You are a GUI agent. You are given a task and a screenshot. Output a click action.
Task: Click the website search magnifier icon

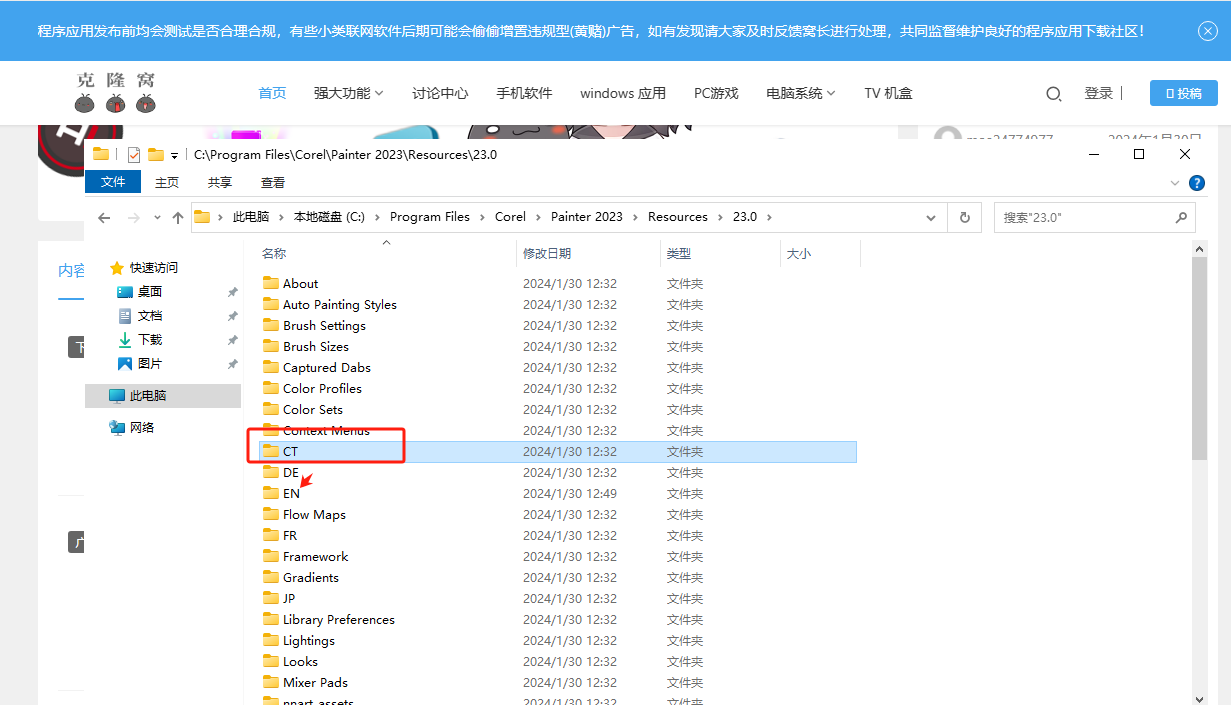click(x=1053, y=94)
